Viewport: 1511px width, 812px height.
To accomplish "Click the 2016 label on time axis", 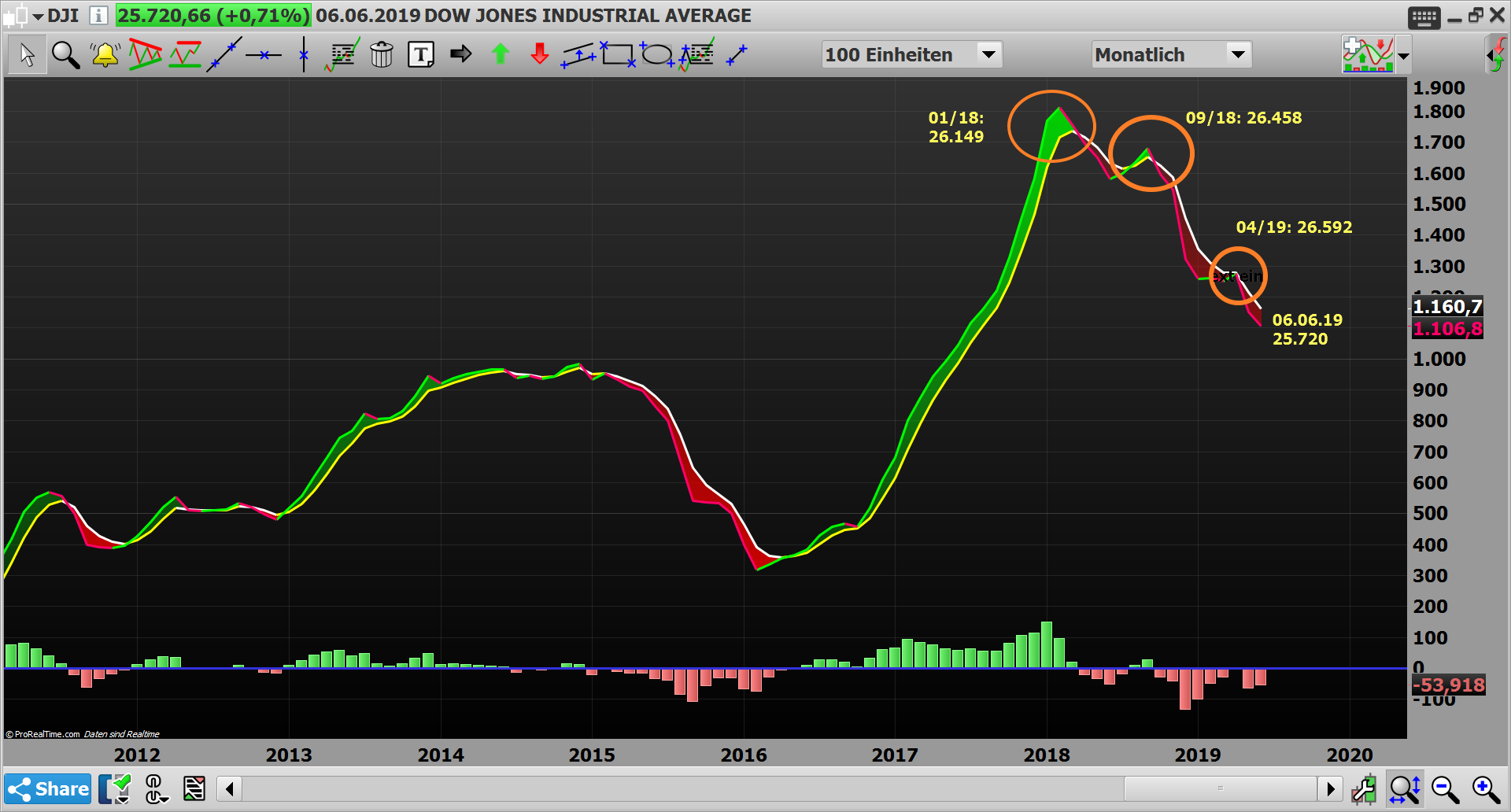I will coord(744,755).
